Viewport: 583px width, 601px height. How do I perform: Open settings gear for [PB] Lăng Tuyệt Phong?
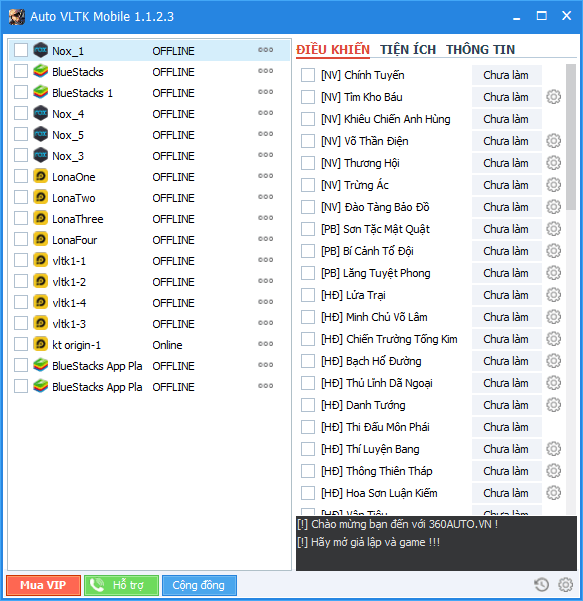[553, 273]
